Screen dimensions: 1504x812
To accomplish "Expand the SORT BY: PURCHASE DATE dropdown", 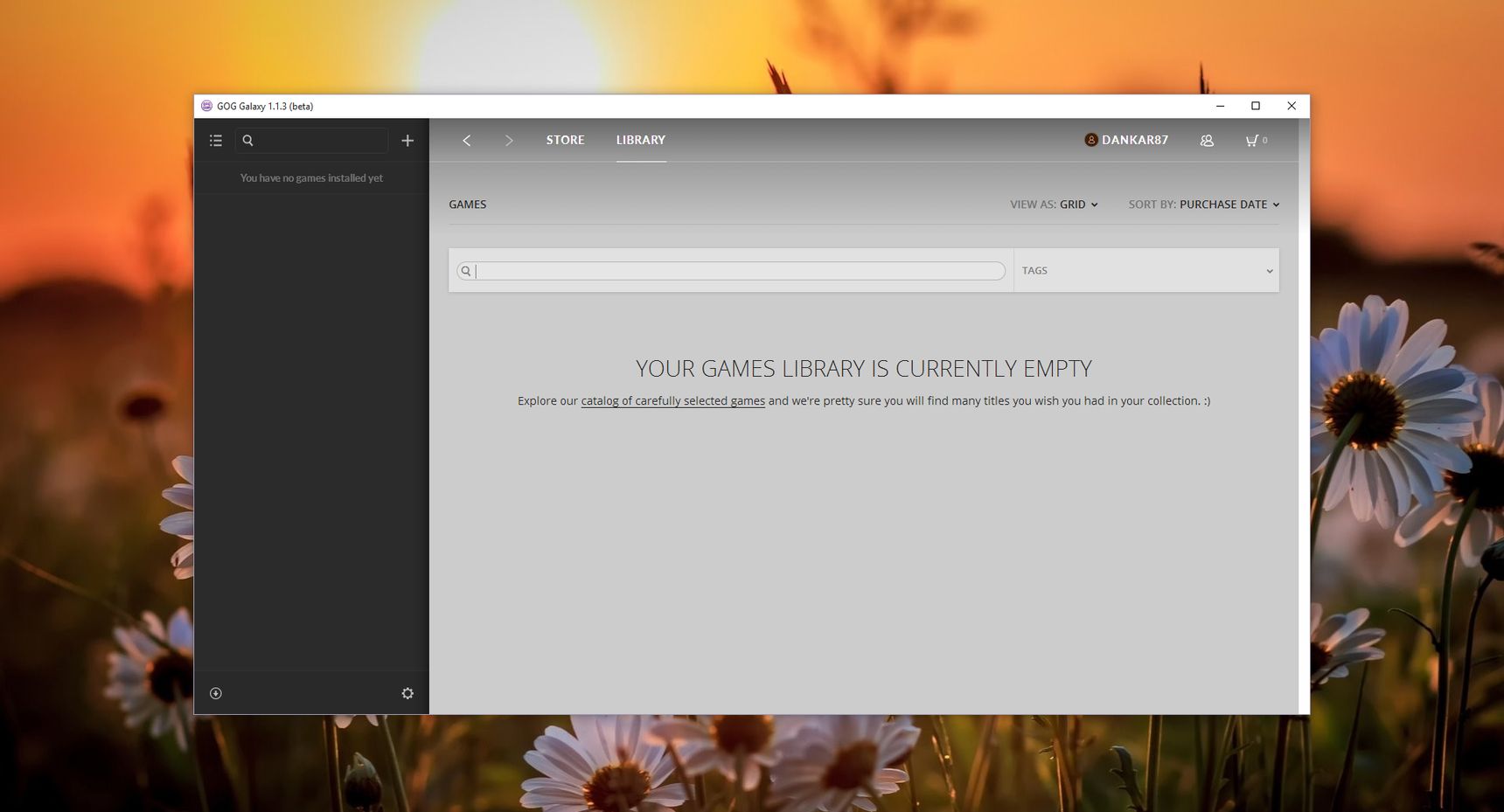I will point(1203,205).
